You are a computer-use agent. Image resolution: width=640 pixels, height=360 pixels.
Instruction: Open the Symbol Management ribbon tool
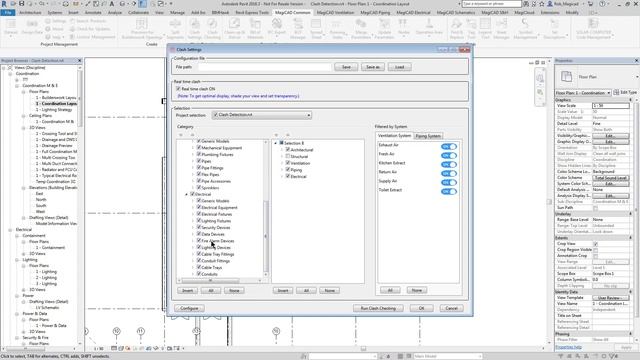point(525,28)
